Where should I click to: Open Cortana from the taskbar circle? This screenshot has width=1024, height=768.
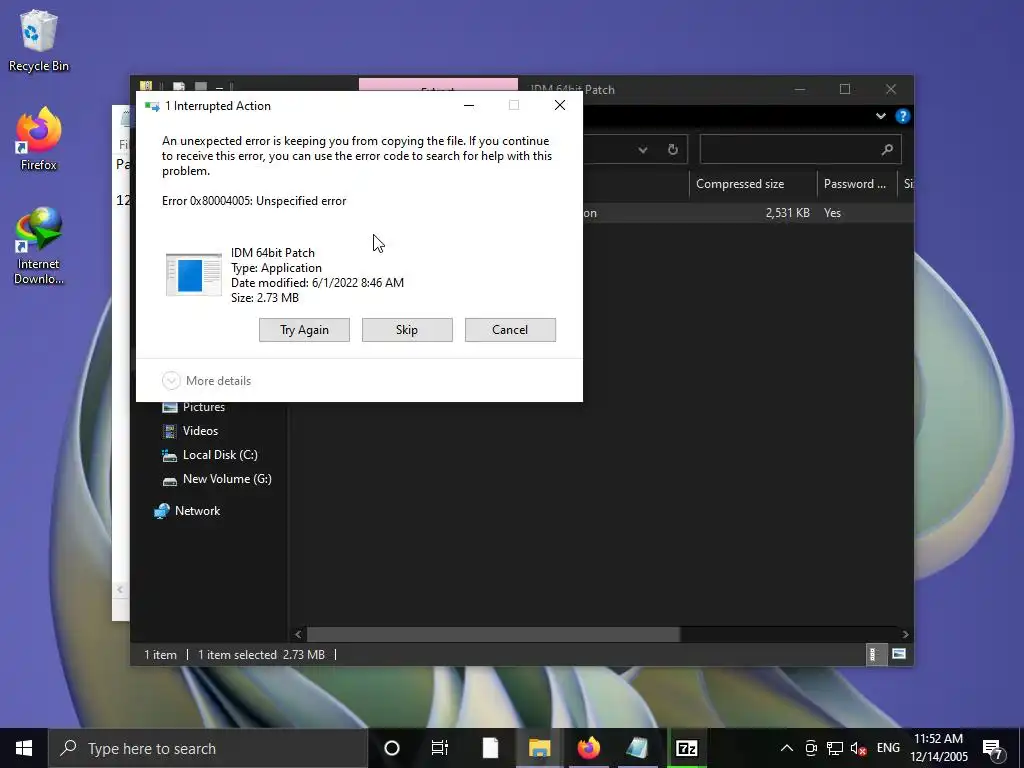(392, 748)
